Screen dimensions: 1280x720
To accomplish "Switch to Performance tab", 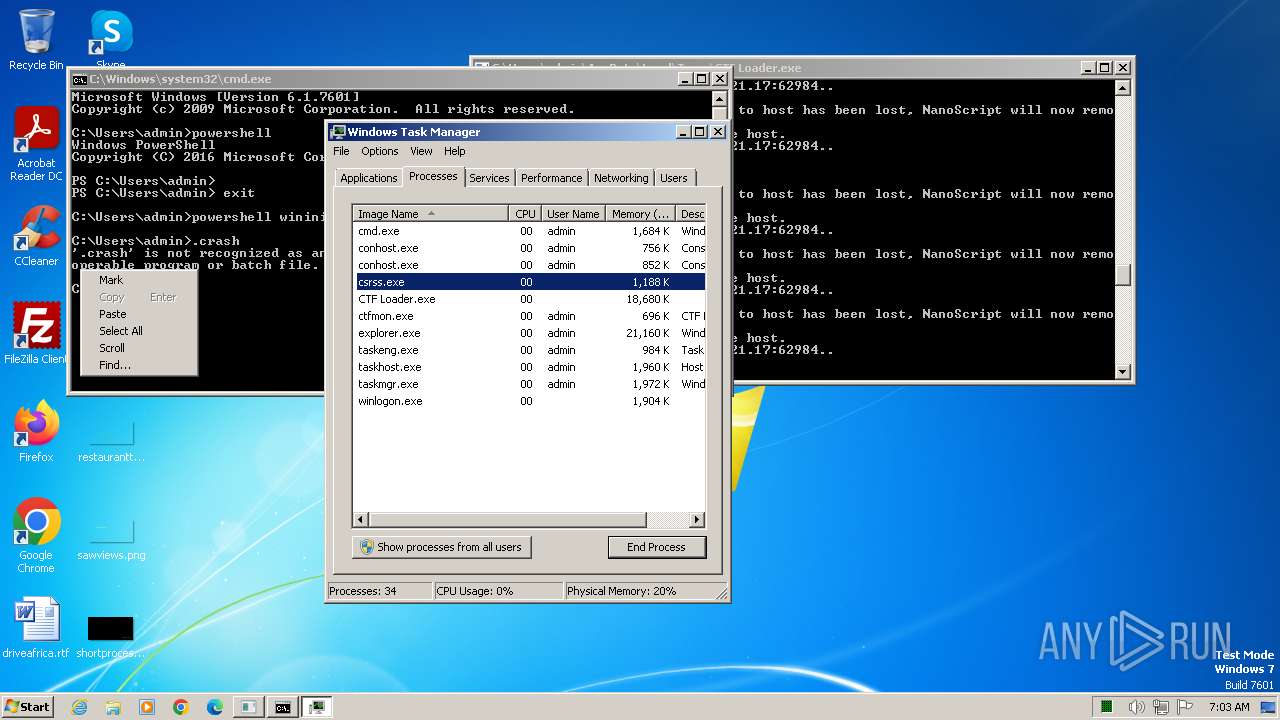I will tap(551, 178).
